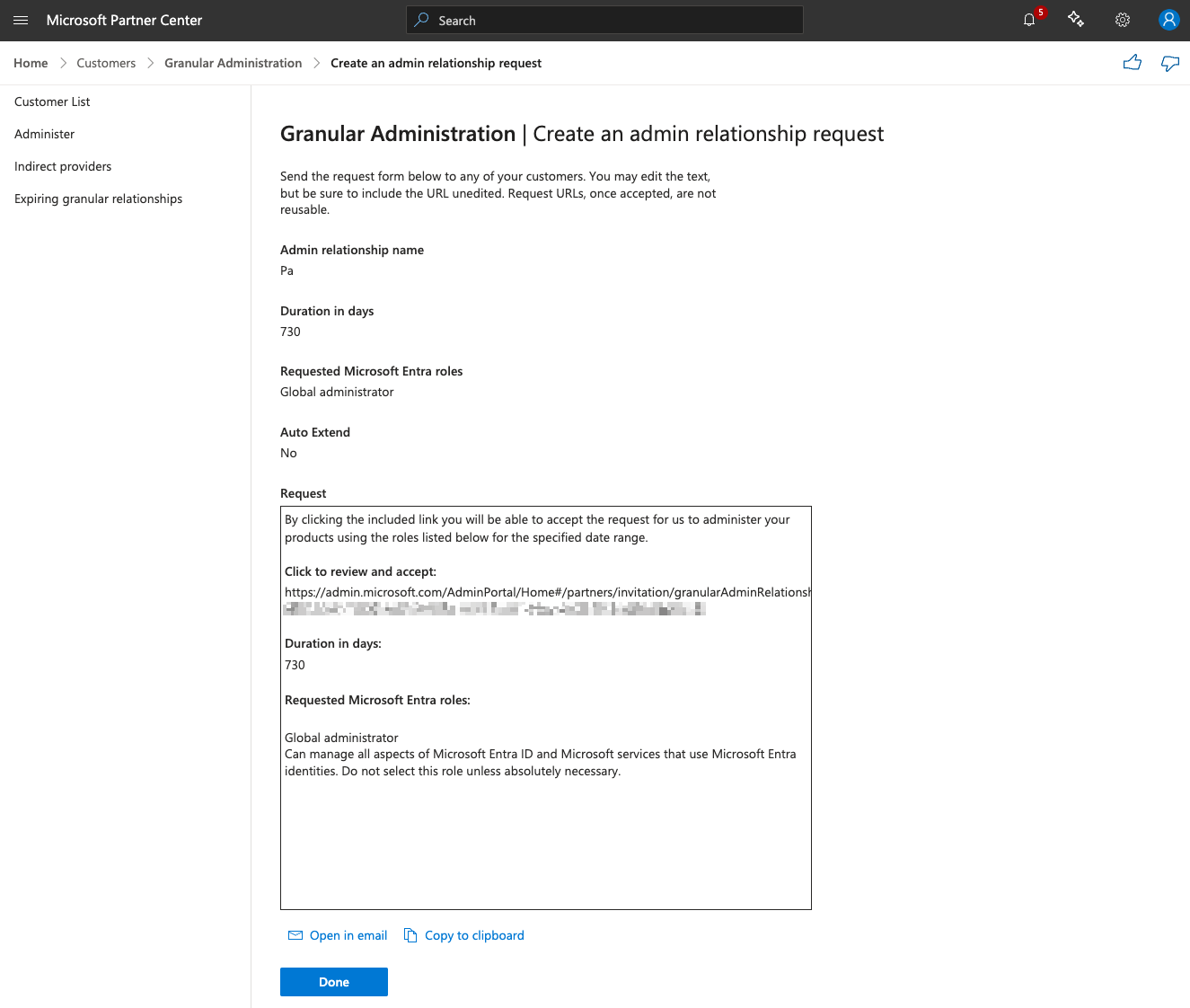
Task: Open Customer List in sidebar
Action: [52, 102]
